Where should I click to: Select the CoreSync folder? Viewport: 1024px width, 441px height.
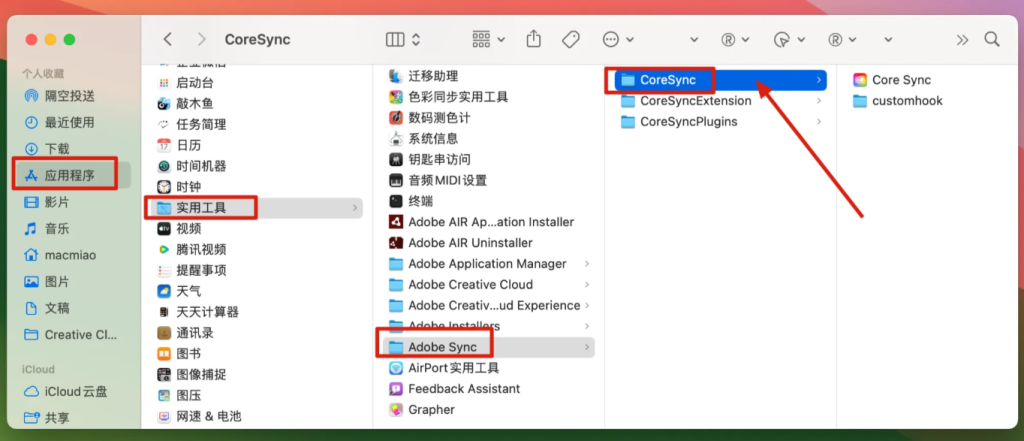coord(721,80)
